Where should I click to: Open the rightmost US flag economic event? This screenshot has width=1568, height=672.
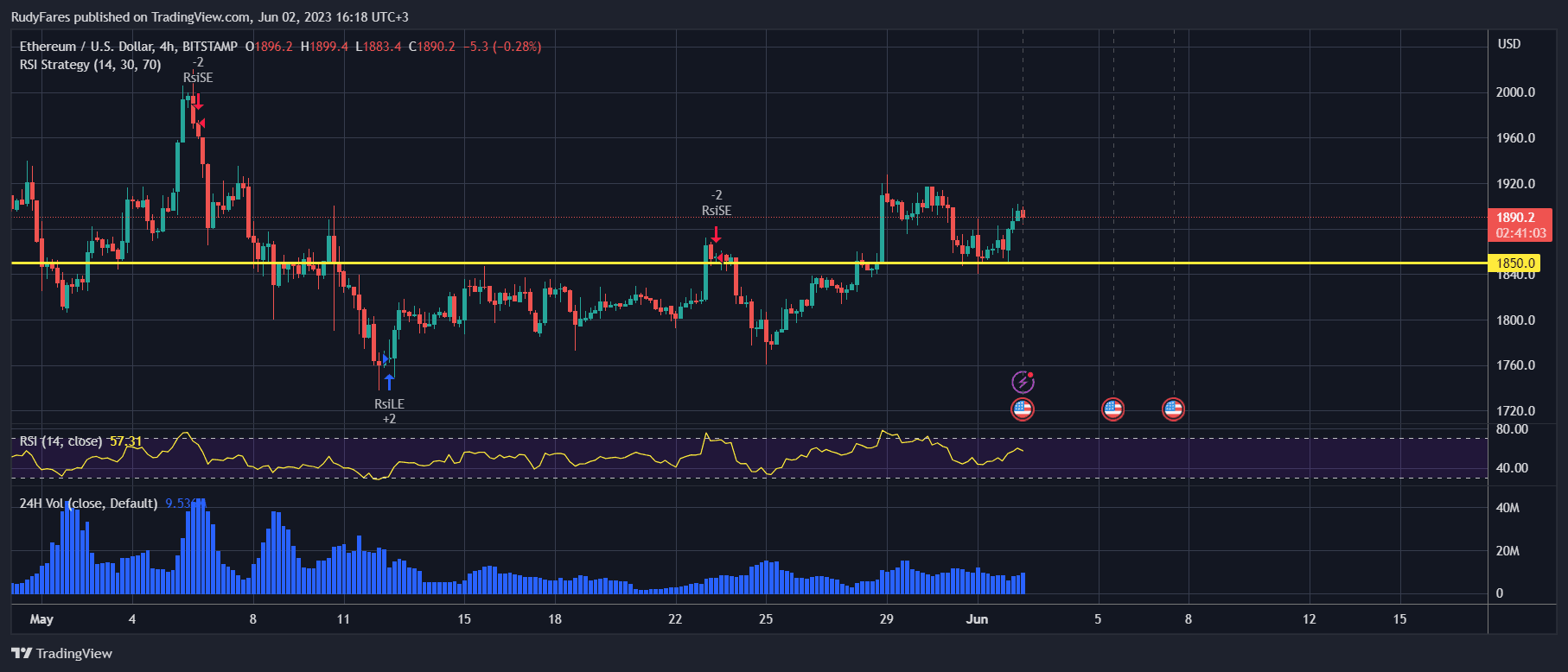coord(1173,409)
